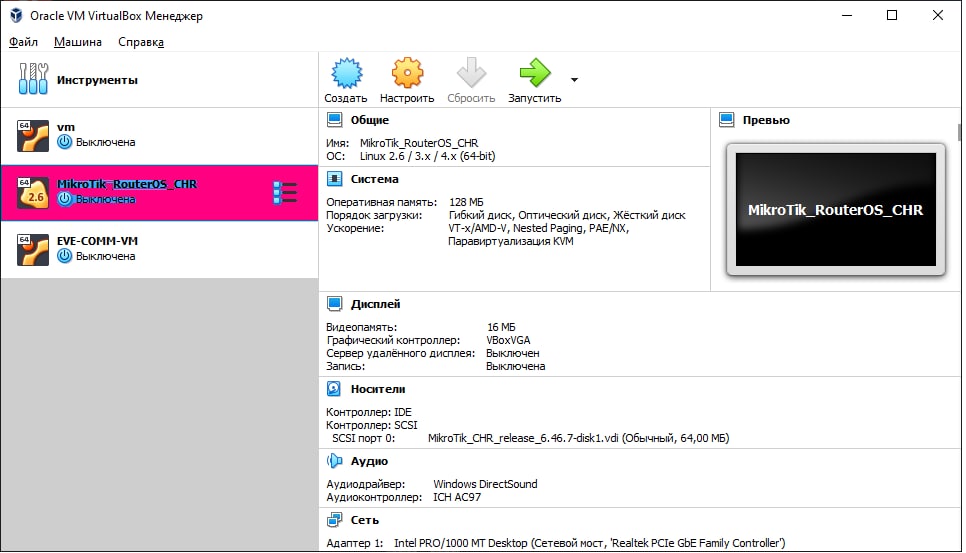
Task: Click boot order Гибкий диск, Оптический диск, Жёсткий диск
Action: [x=567, y=215]
